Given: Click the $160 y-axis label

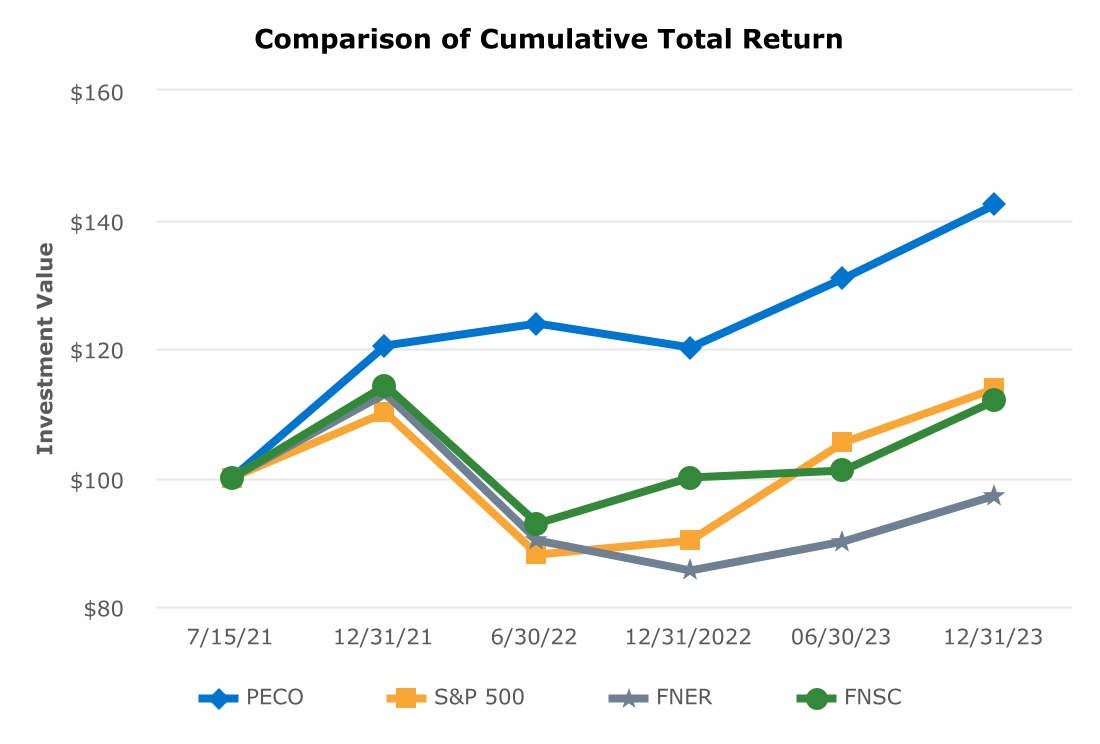Looking at the screenshot, I should [97, 92].
